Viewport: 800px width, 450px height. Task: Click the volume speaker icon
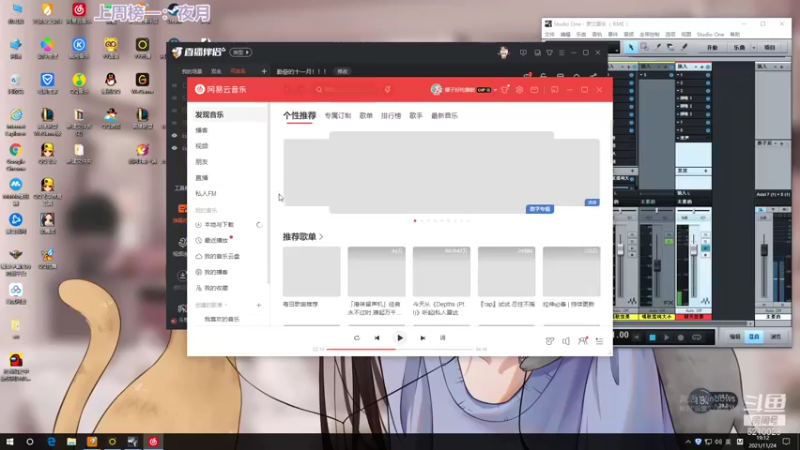pos(566,341)
